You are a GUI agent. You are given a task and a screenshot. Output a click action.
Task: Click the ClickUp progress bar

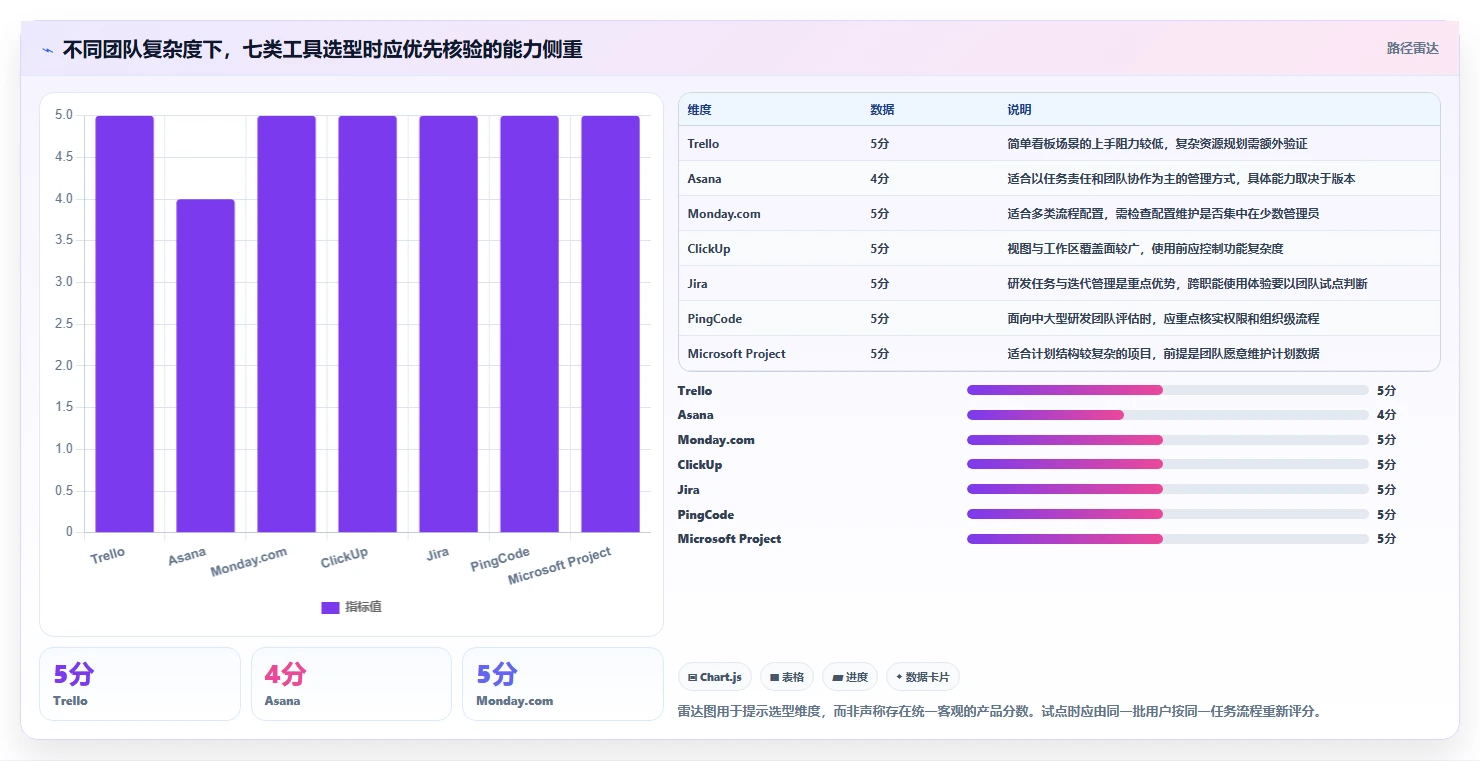(x=1167, y=464)
